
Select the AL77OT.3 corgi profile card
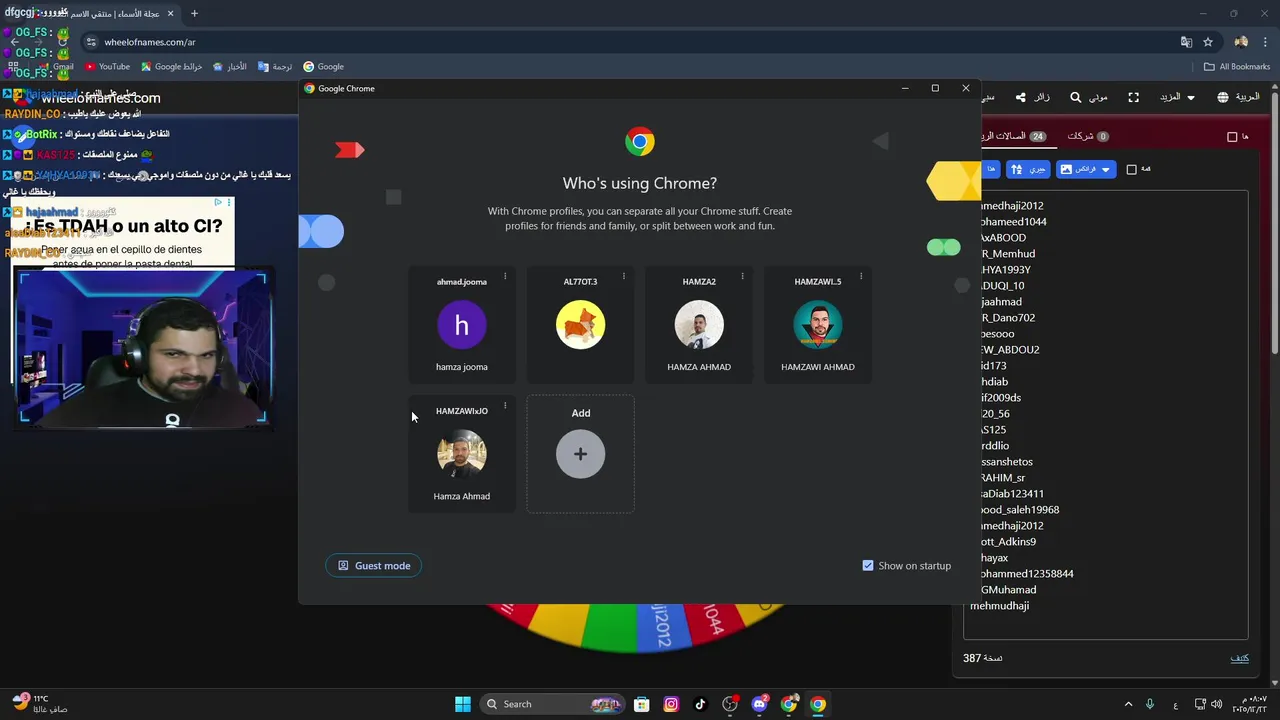580,325
